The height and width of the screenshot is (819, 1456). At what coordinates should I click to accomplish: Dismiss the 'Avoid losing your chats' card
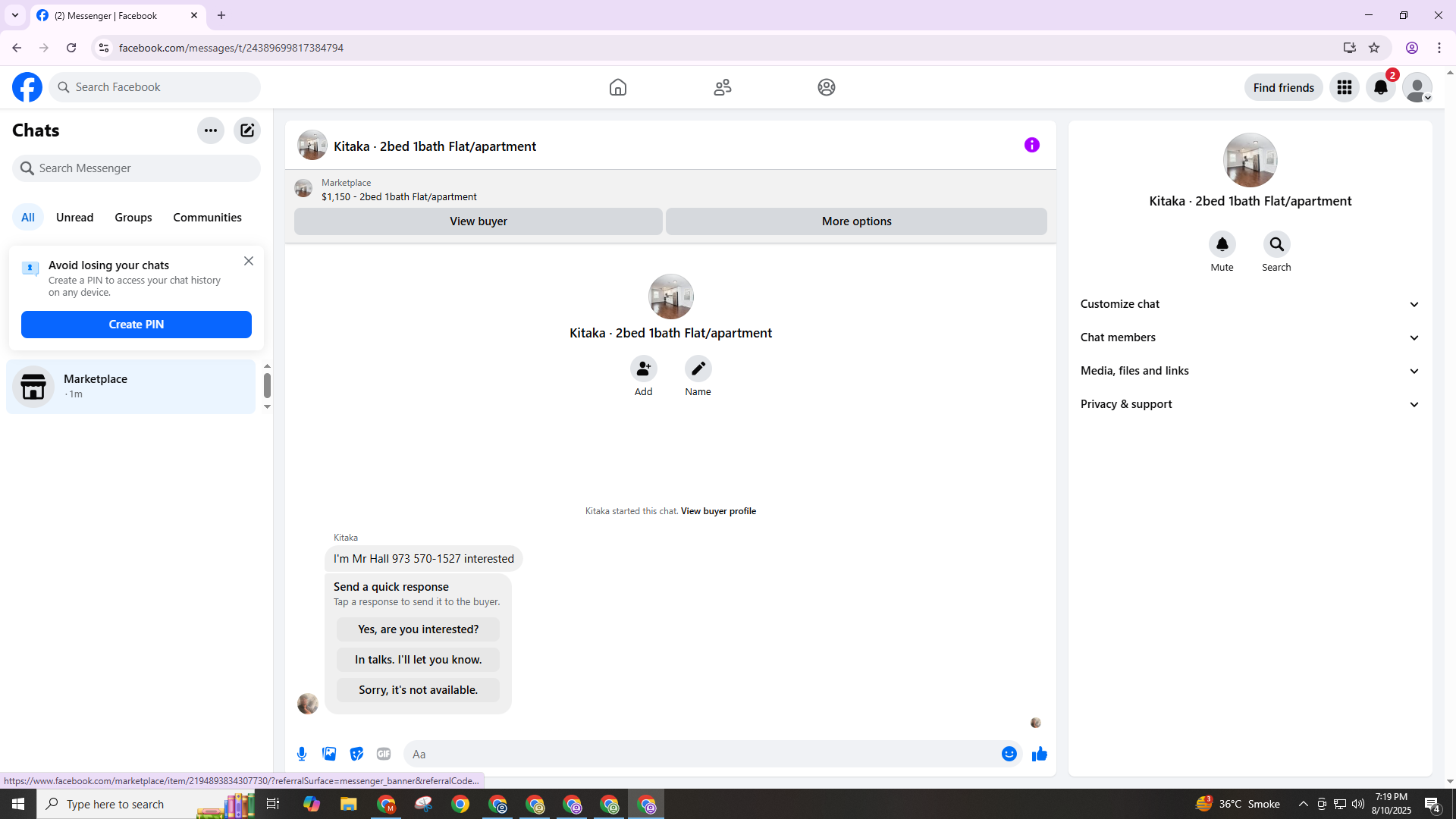pos(249,261)
